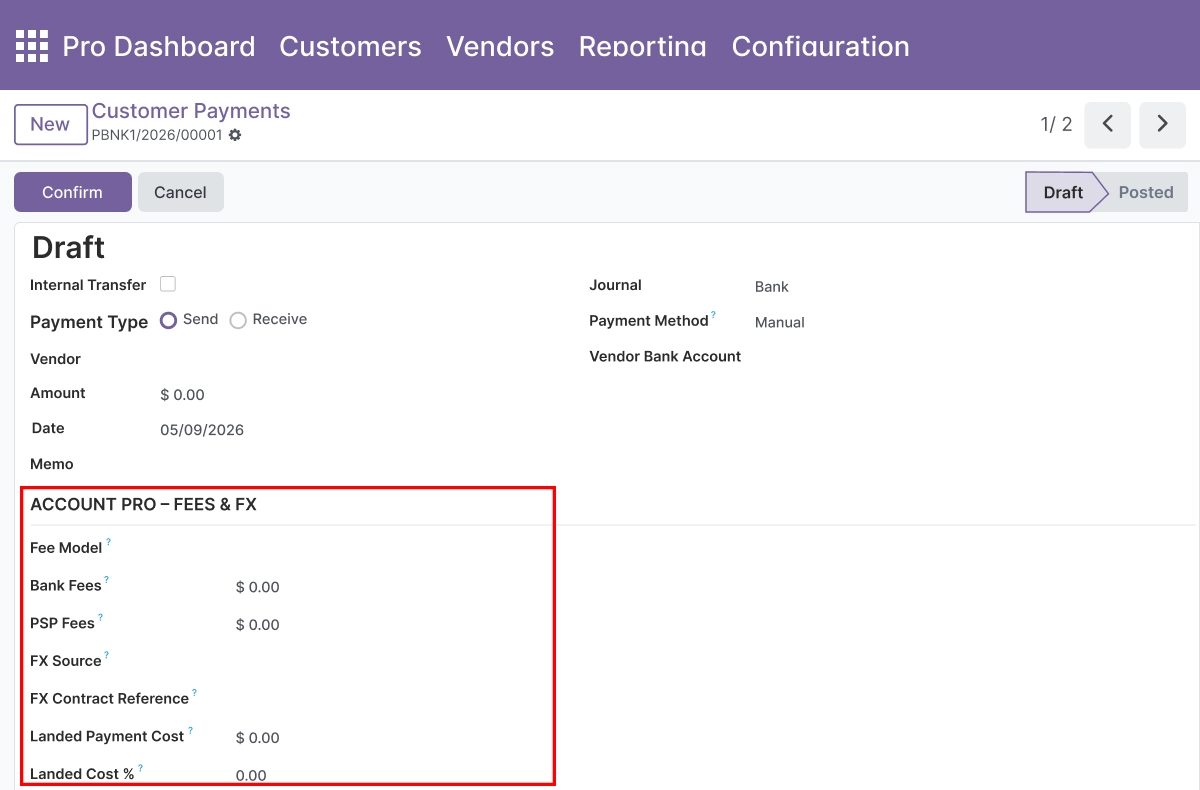The height and width of the screenshot is (790, 1200).
Task: Click the help tooltip beside PSP Fees
Action: 100,618
